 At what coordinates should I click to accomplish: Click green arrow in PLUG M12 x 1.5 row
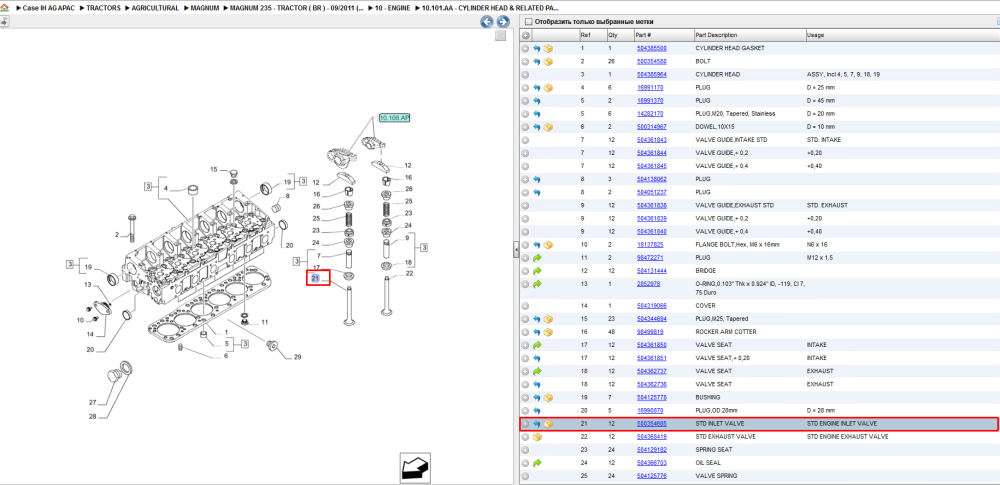point(537,258)
